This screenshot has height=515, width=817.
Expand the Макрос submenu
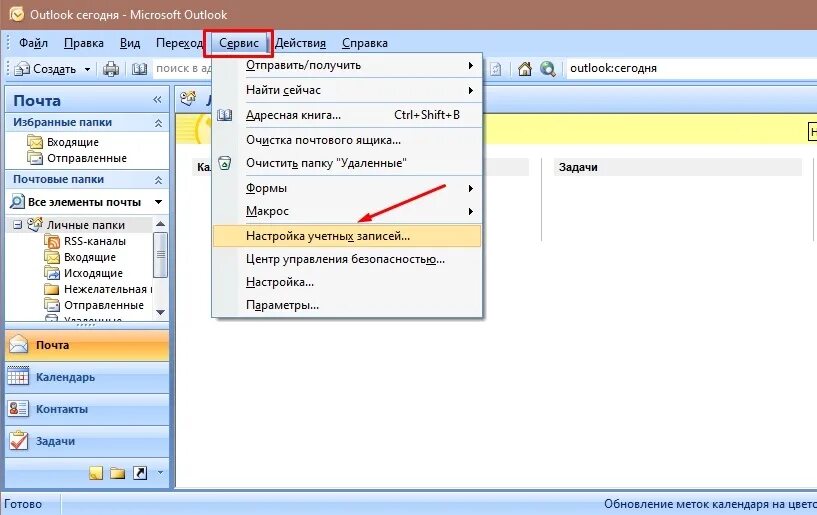(x=471, y=211)
